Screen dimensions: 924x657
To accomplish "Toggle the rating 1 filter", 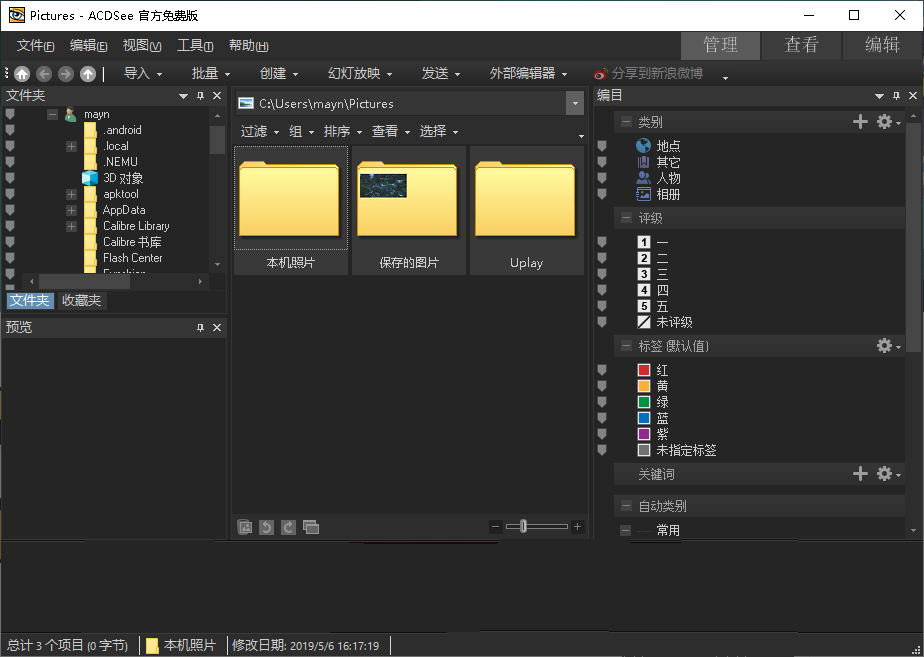I will click(x=644, y=242).
